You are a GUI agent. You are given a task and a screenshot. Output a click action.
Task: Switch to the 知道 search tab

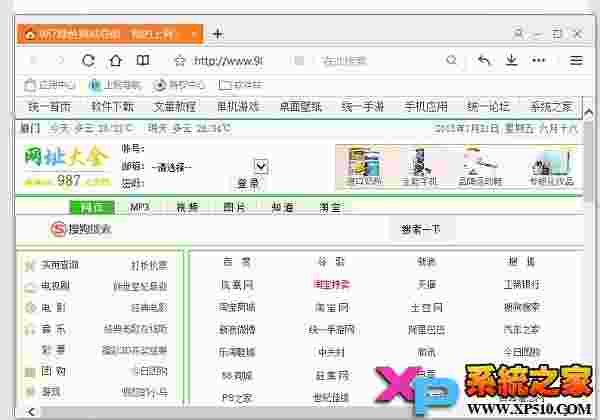point(282,207)
